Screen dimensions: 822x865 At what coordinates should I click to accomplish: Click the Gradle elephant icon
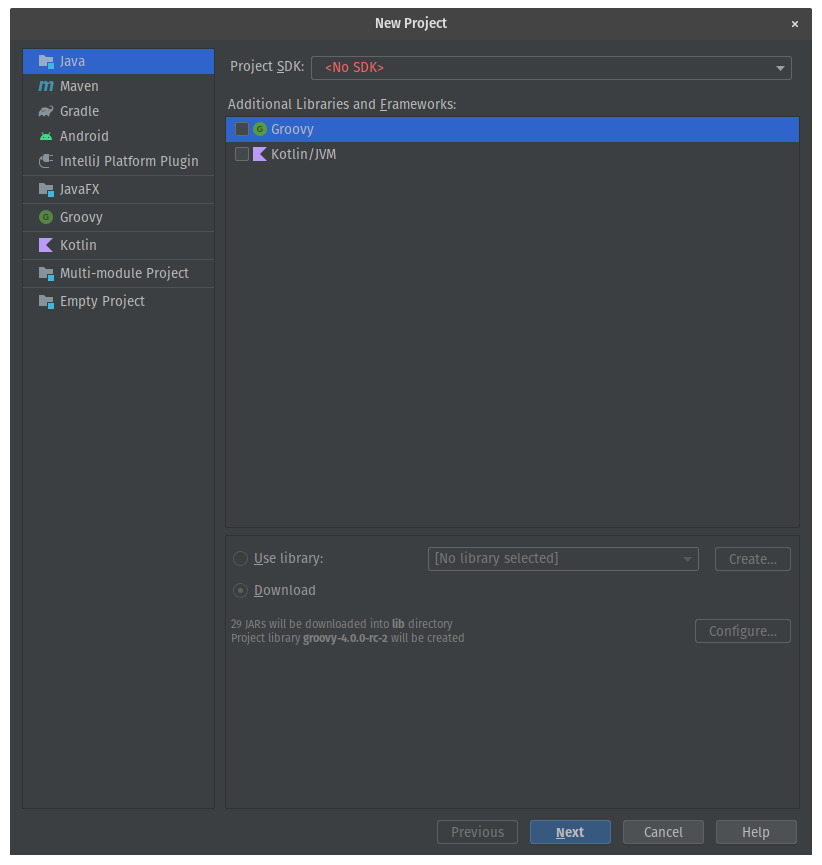click(46, 111)
